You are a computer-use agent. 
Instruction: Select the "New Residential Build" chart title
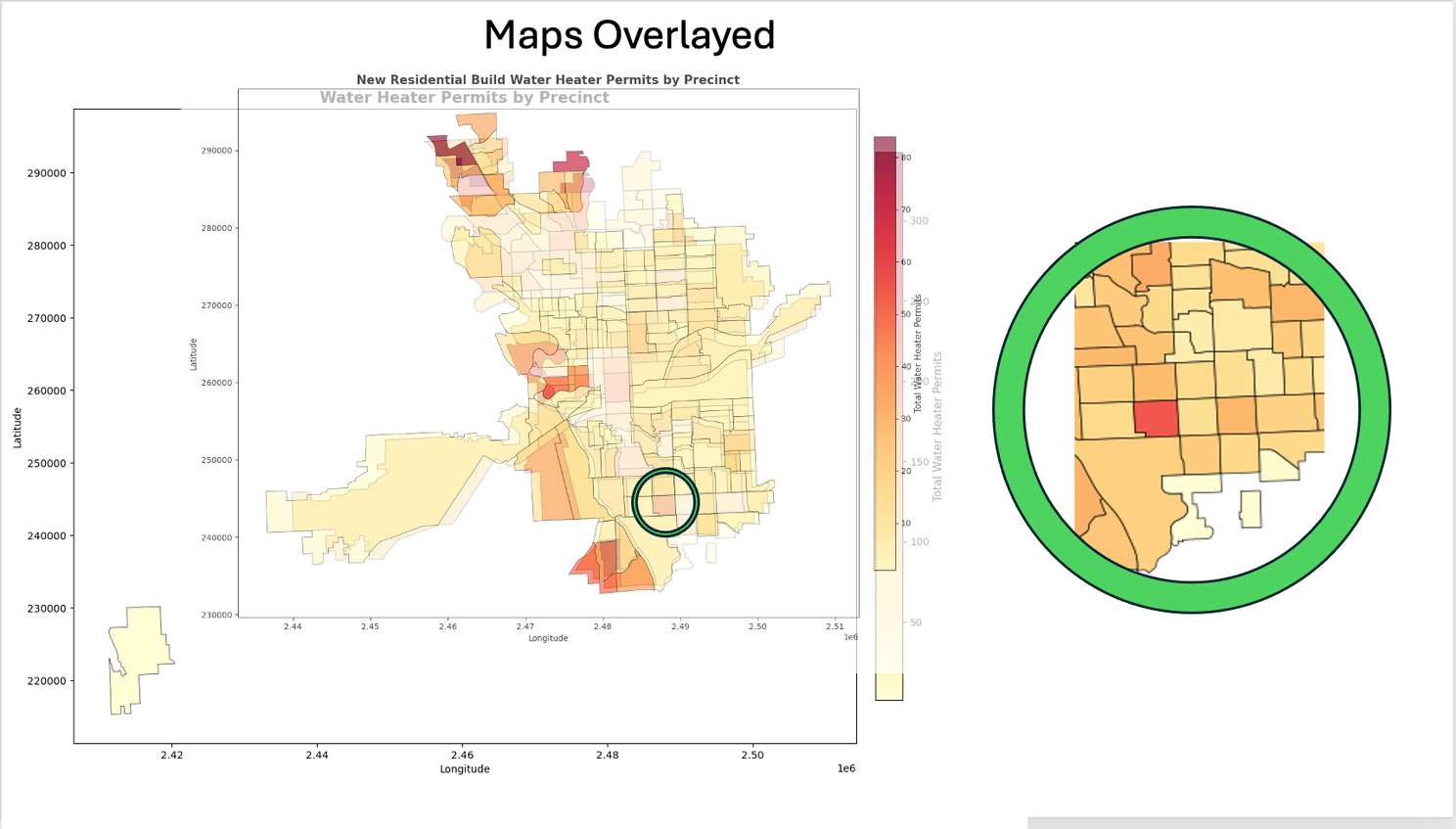[547, 80]
